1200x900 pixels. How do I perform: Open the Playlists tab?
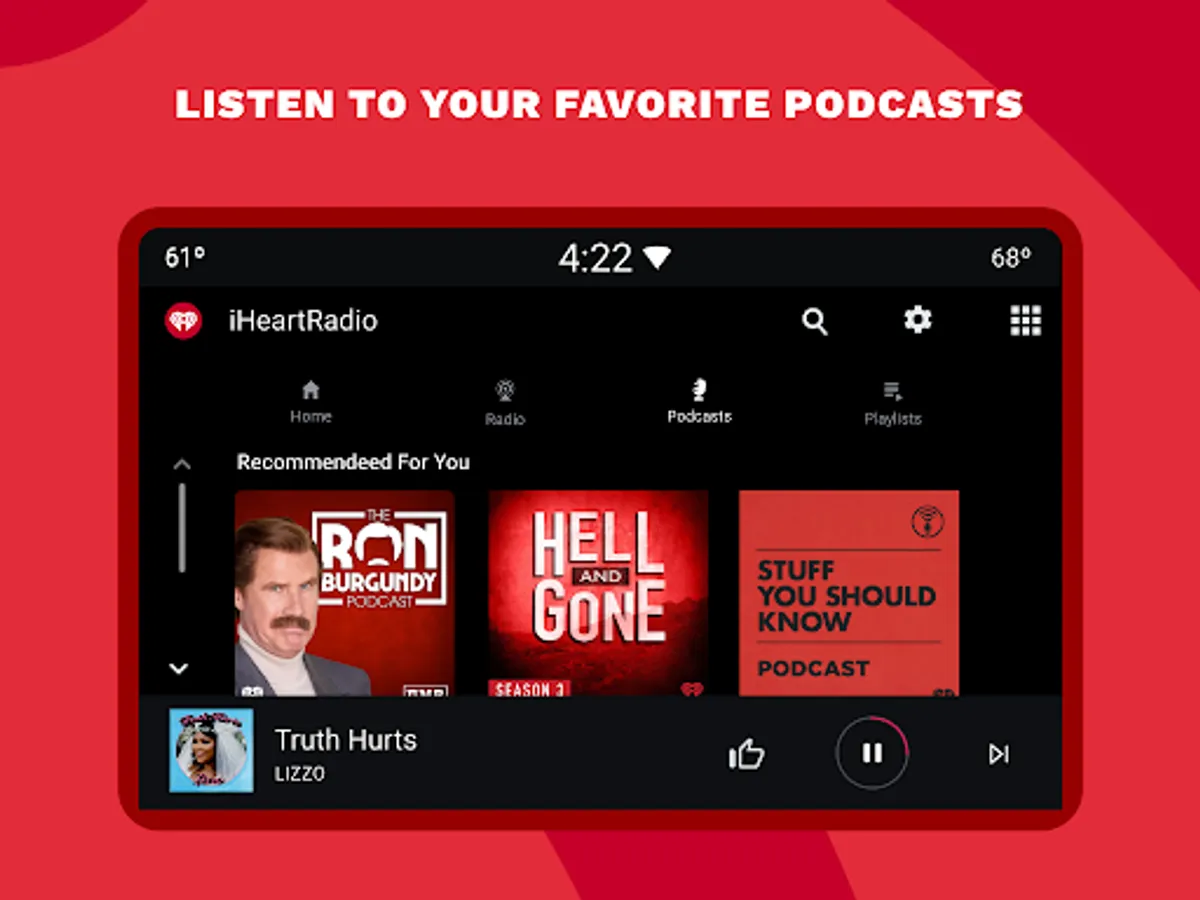click(893, 403)
